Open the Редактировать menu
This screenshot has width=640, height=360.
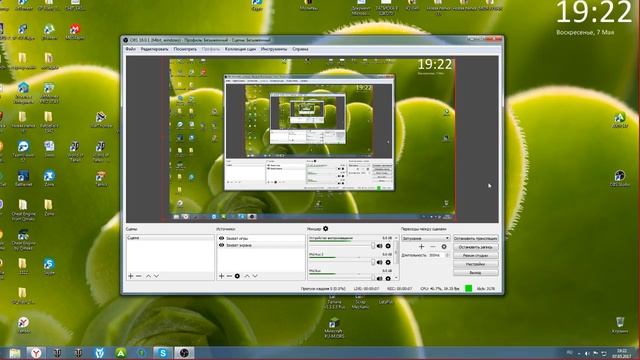[x=154, y=49]
